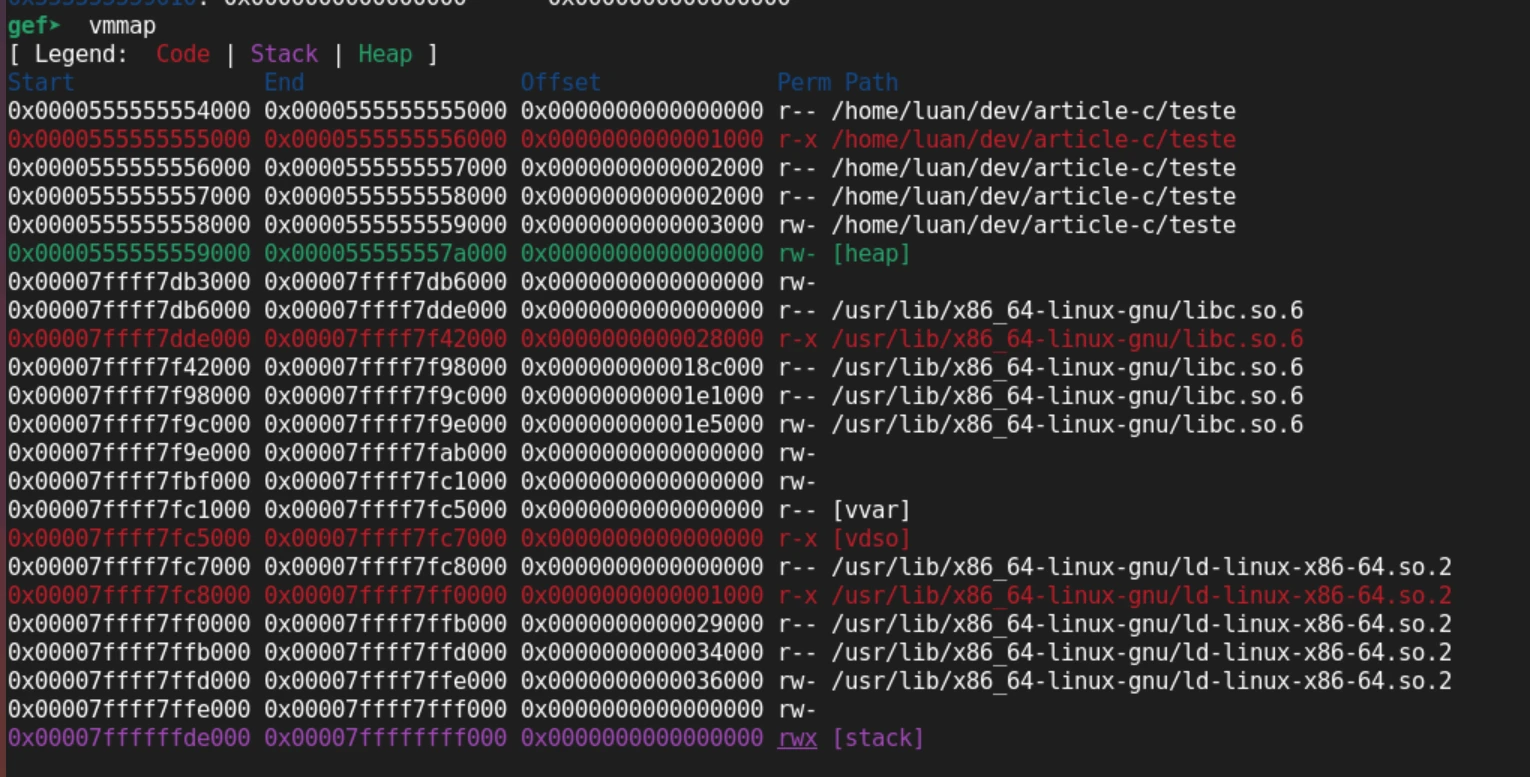Screen dimensions: 1530x777
Task: Click the Perm Path column header
Action: [x=838, y=83]
